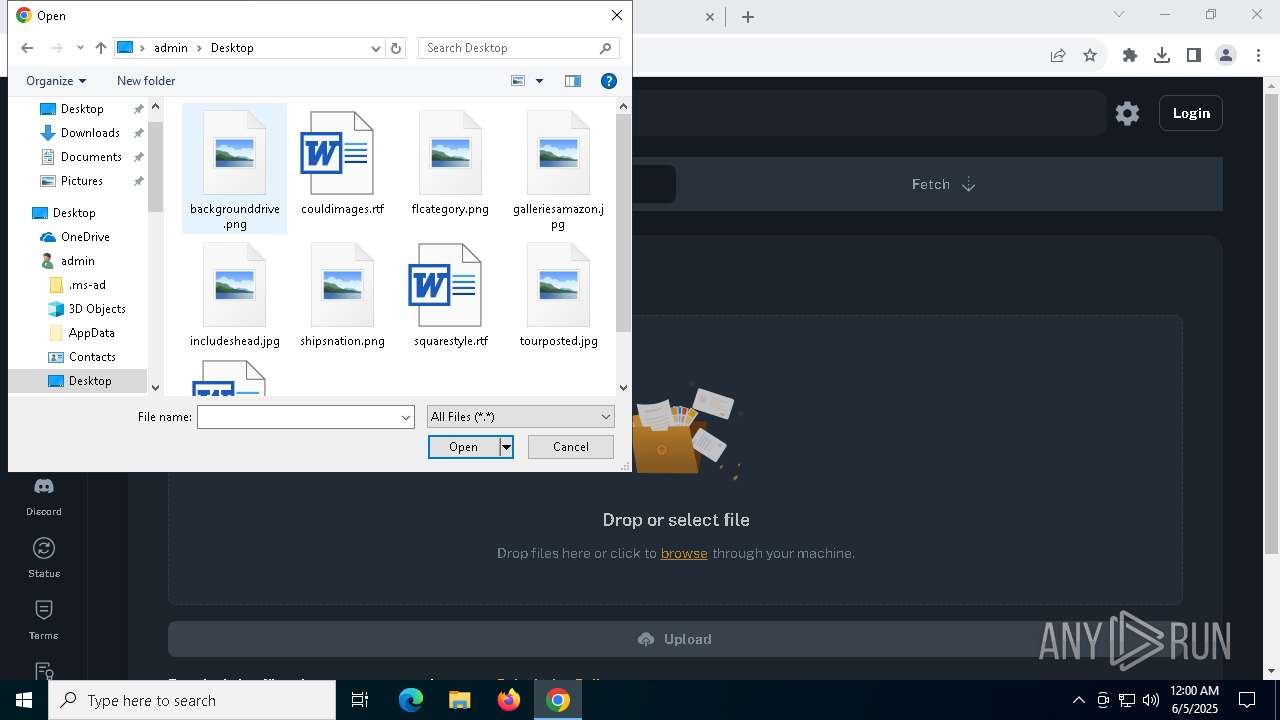Refresh the Desktop folder listing
This screenshot has height=720, width=1280.
pyautogui.click(x=396, y=48)
